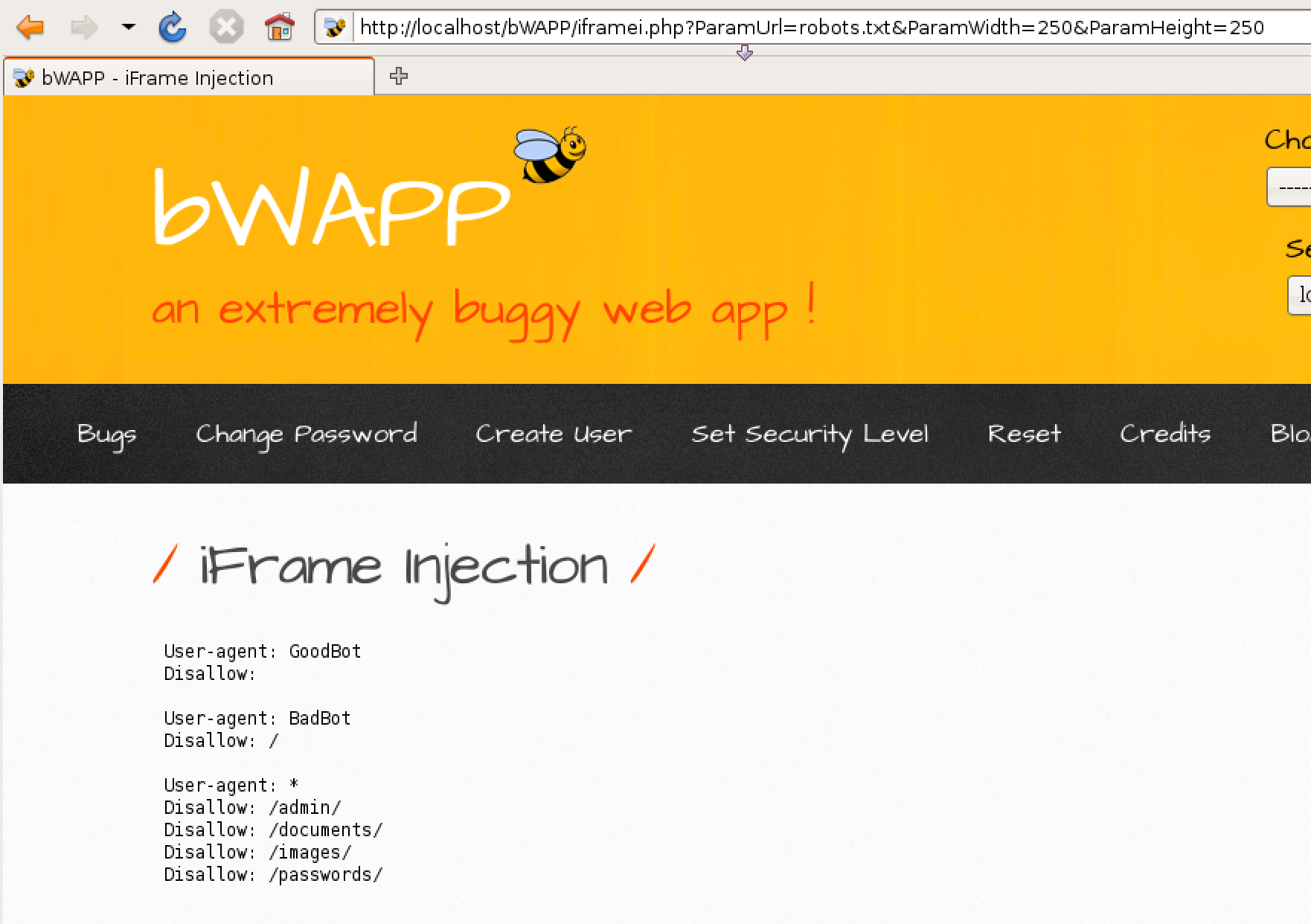
Task: Click Reset in navigation bar
Action: (1025, 434)
